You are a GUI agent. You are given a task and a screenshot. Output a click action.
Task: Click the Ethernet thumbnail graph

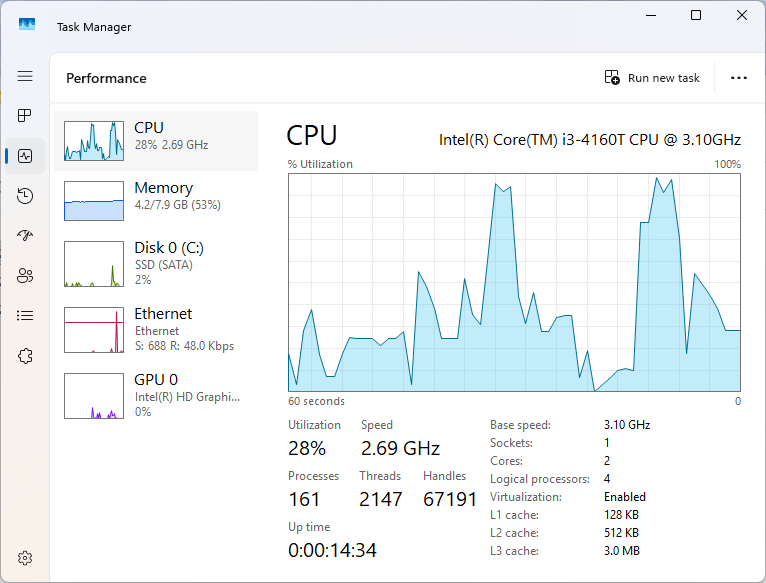94,330
